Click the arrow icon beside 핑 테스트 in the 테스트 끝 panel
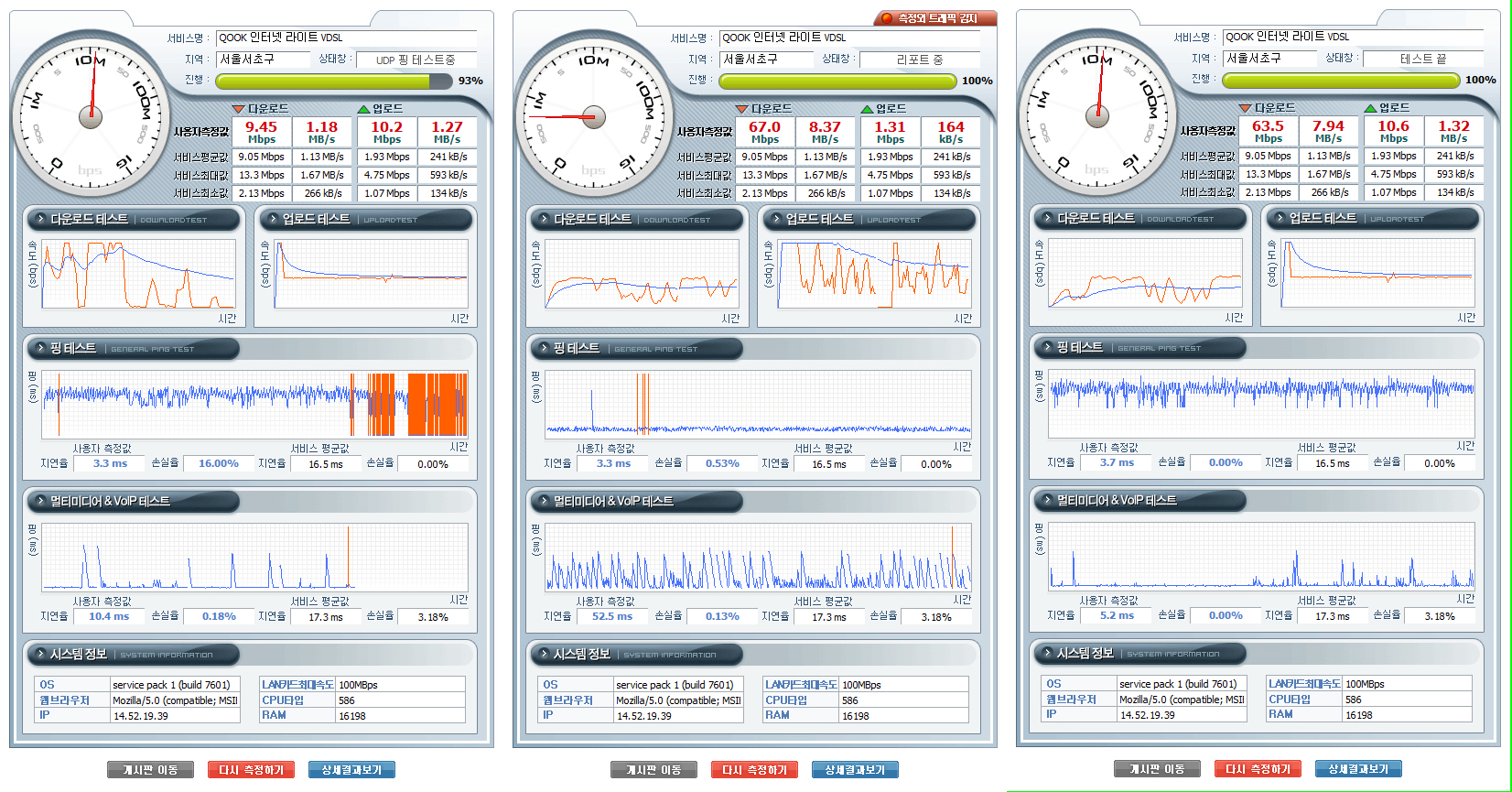 point(1046,348)
